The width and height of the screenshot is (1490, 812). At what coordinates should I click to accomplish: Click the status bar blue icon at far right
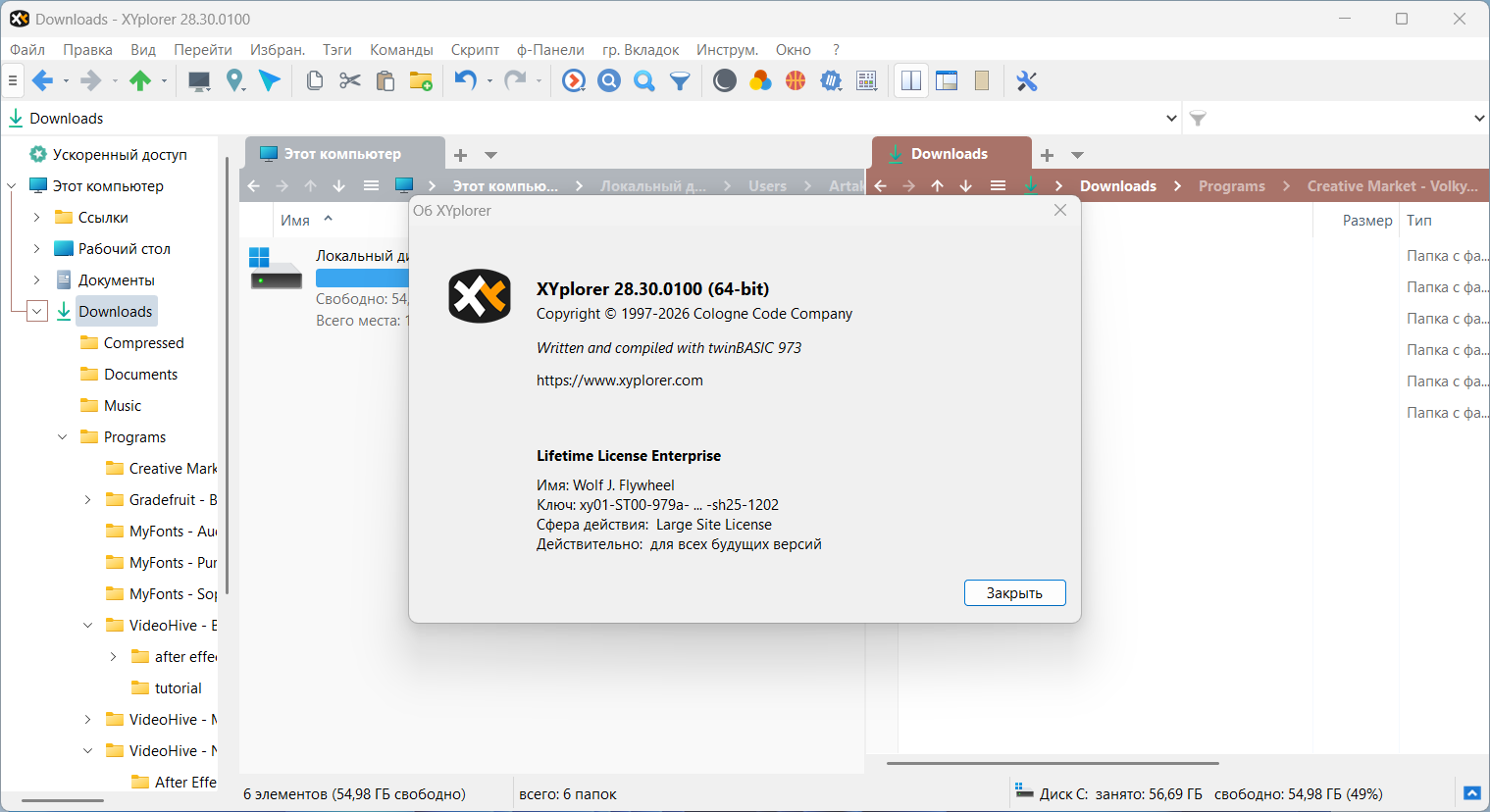point(1472,793)
